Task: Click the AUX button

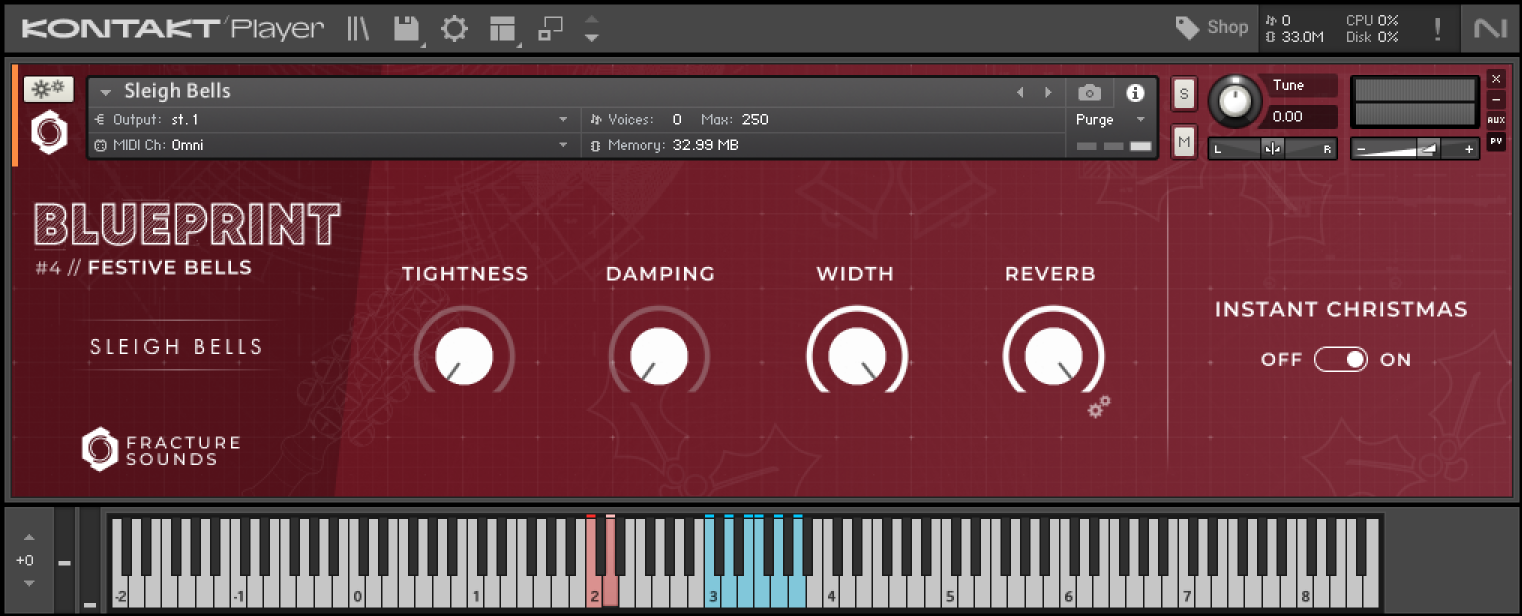Action: coord(1496,118)
